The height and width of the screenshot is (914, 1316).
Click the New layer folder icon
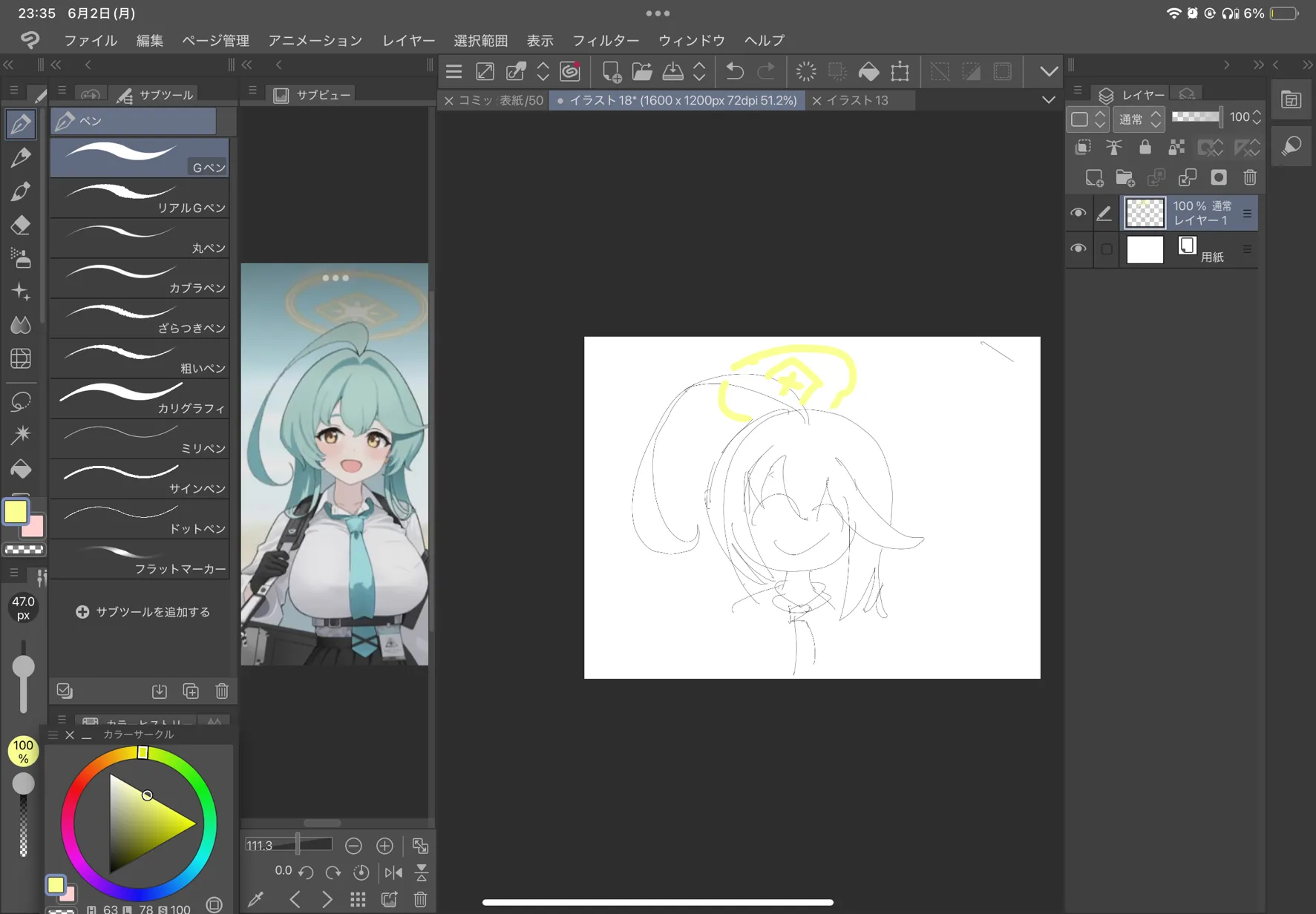1125,177
